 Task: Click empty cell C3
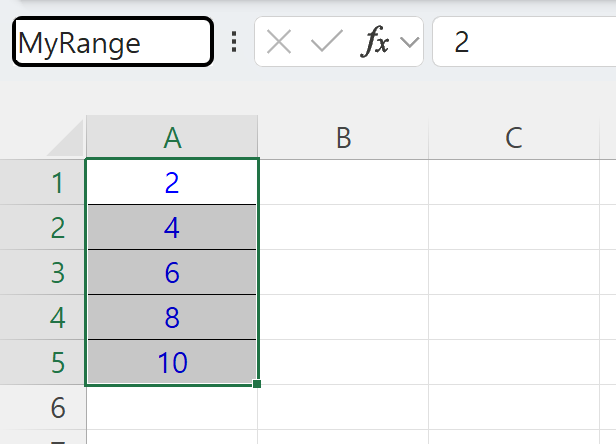514,272
